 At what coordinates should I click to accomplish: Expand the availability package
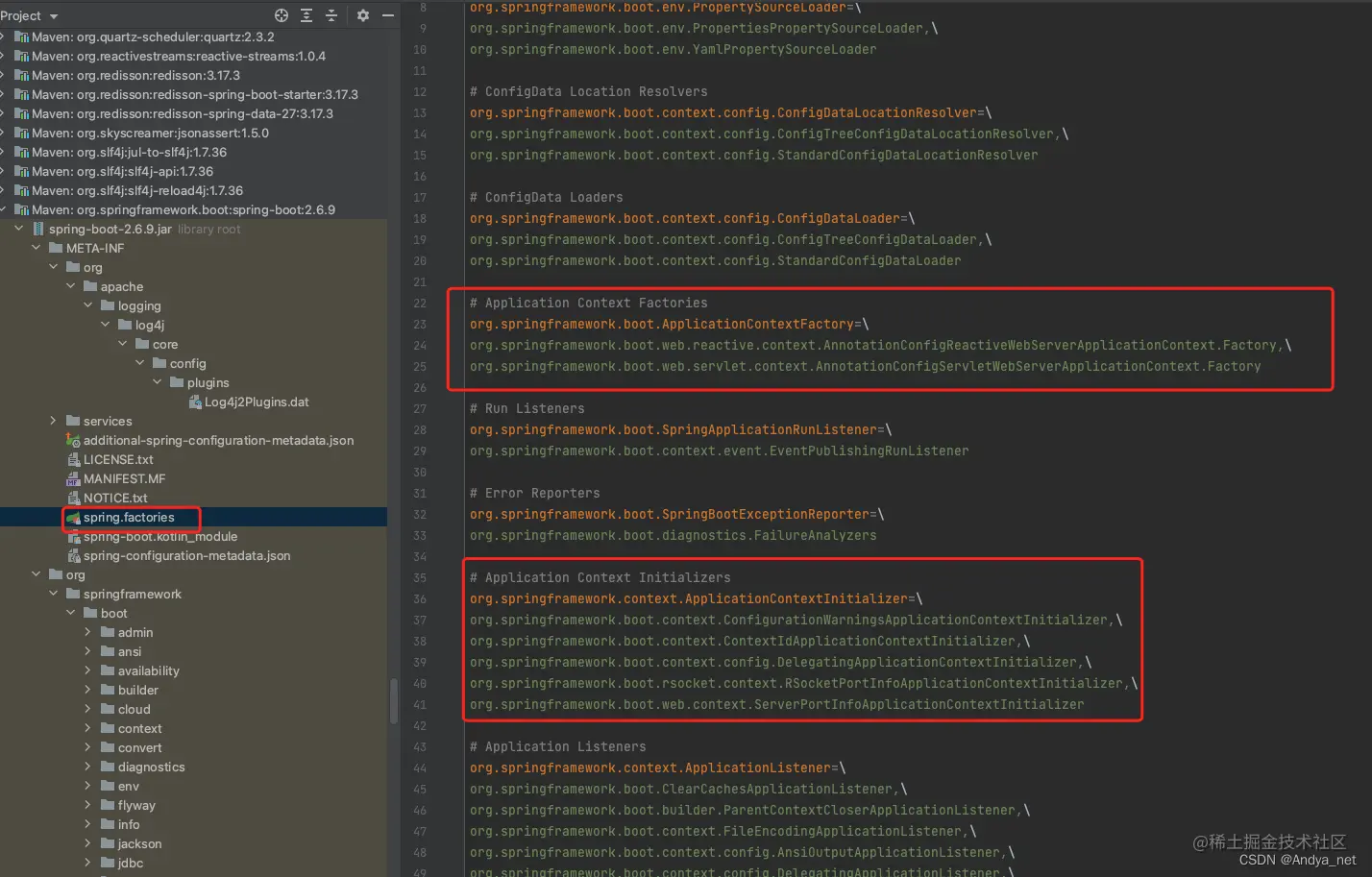coord(87,670)
